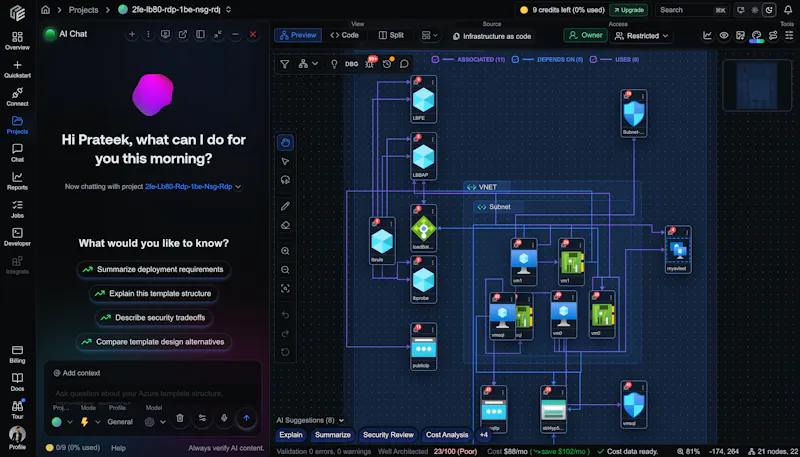Open the filter icon in diagram toolbar

285,64
